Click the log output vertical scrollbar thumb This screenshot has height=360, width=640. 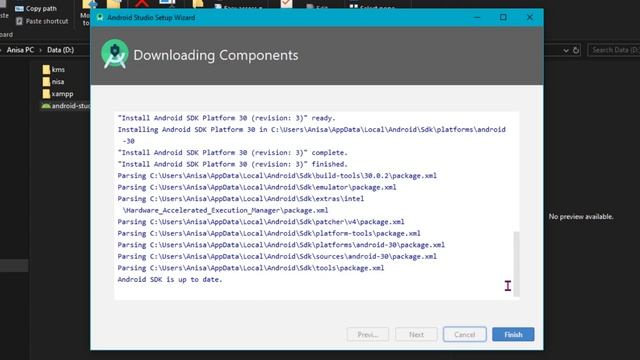pyautogui.click(x=516, y=264)
